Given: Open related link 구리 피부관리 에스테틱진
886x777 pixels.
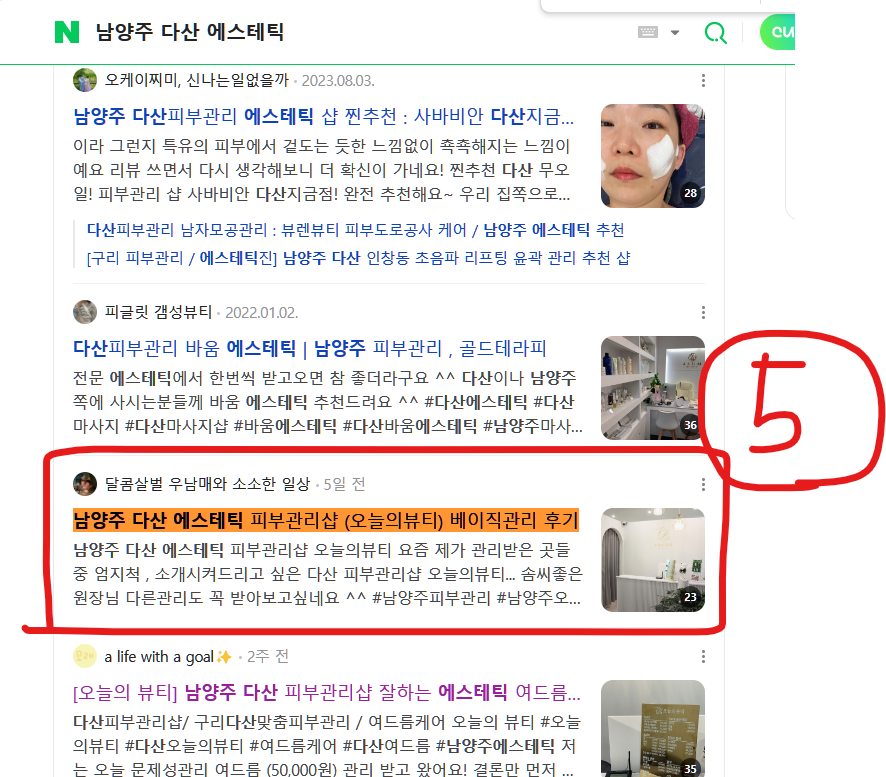Looking at the screenshot, I should (358, 258).
